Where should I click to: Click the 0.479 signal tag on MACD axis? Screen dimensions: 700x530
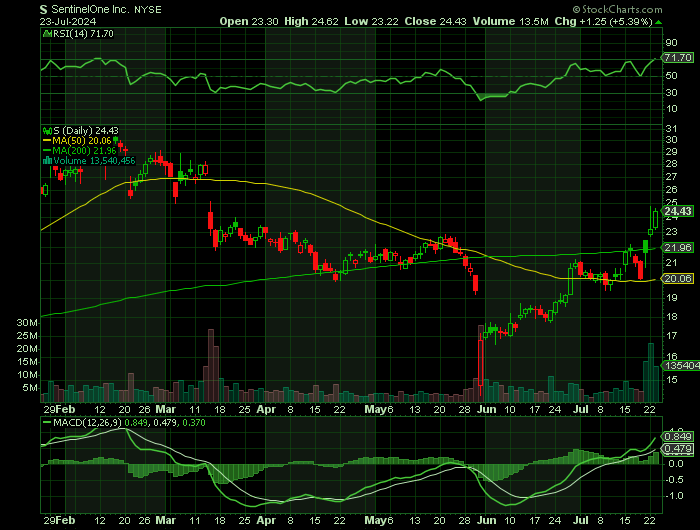678,449
